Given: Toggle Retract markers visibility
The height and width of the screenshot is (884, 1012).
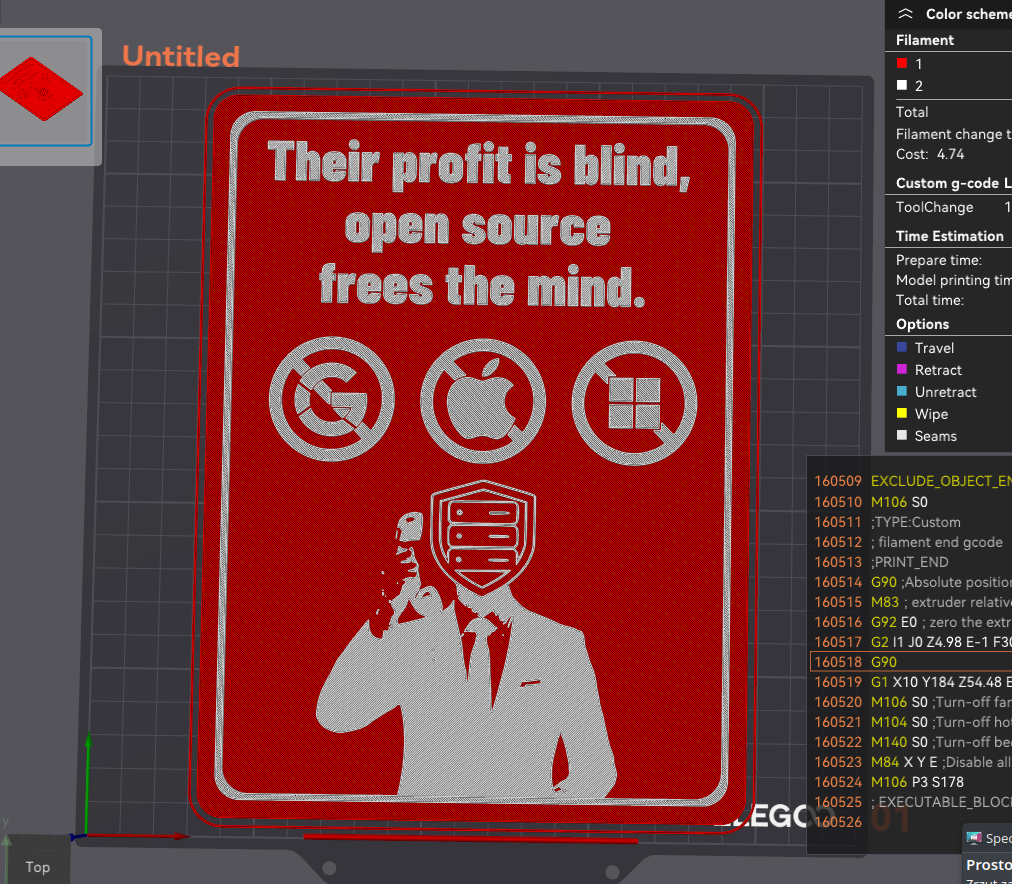Looking at the screenshot, I should tap(902, 369).
